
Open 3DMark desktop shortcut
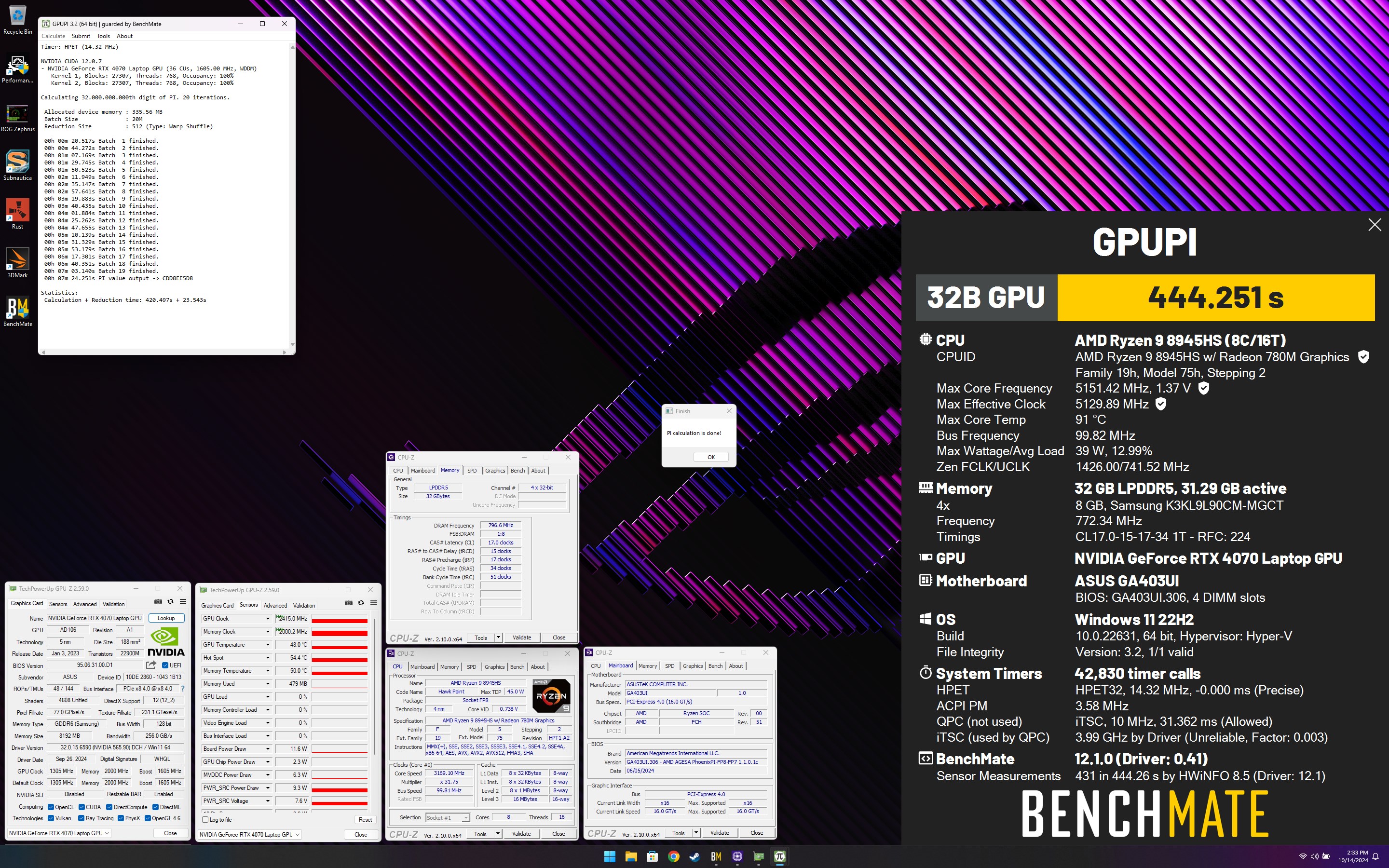18,263
